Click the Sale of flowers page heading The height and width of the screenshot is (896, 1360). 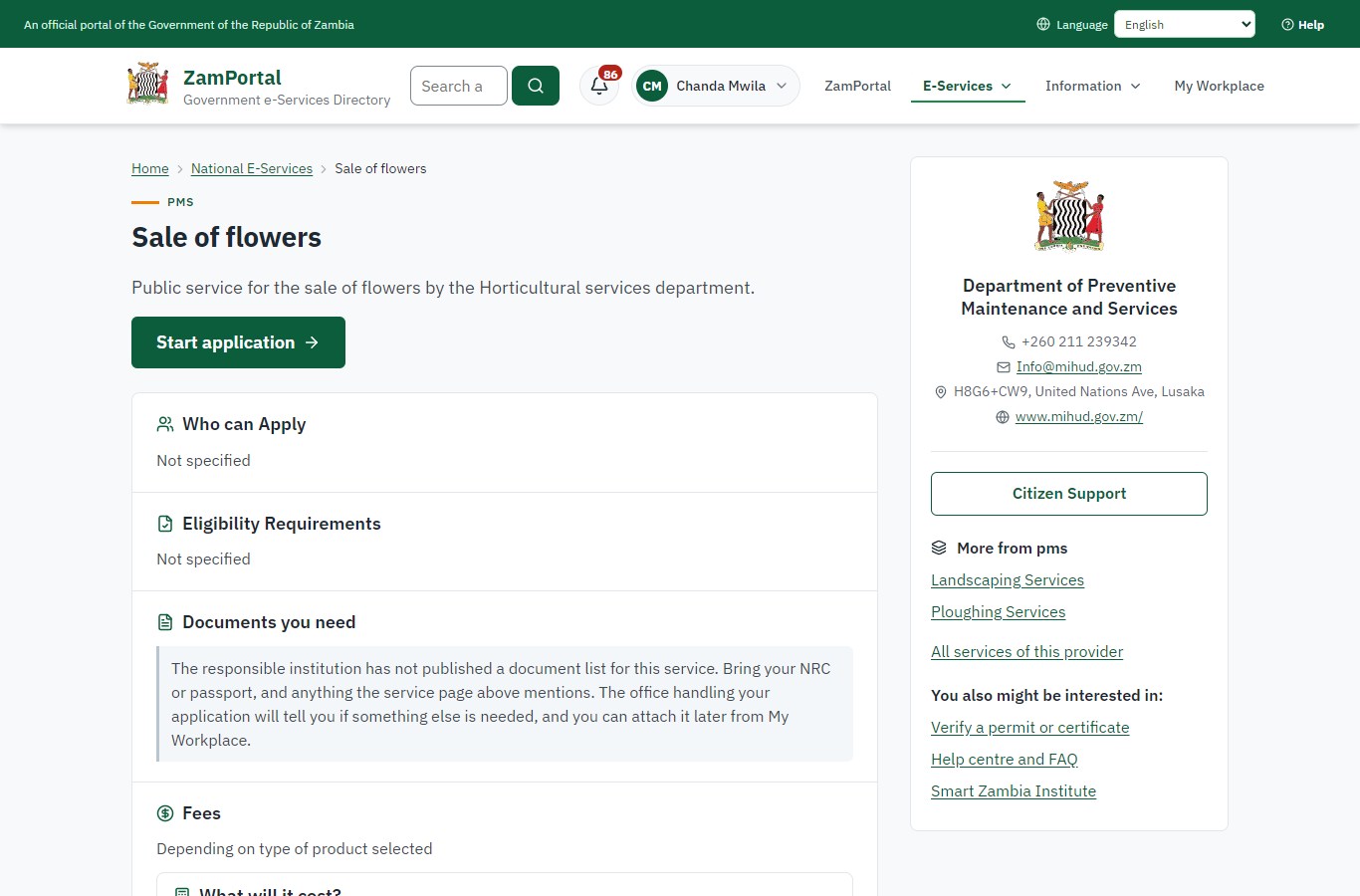(227, 237)
